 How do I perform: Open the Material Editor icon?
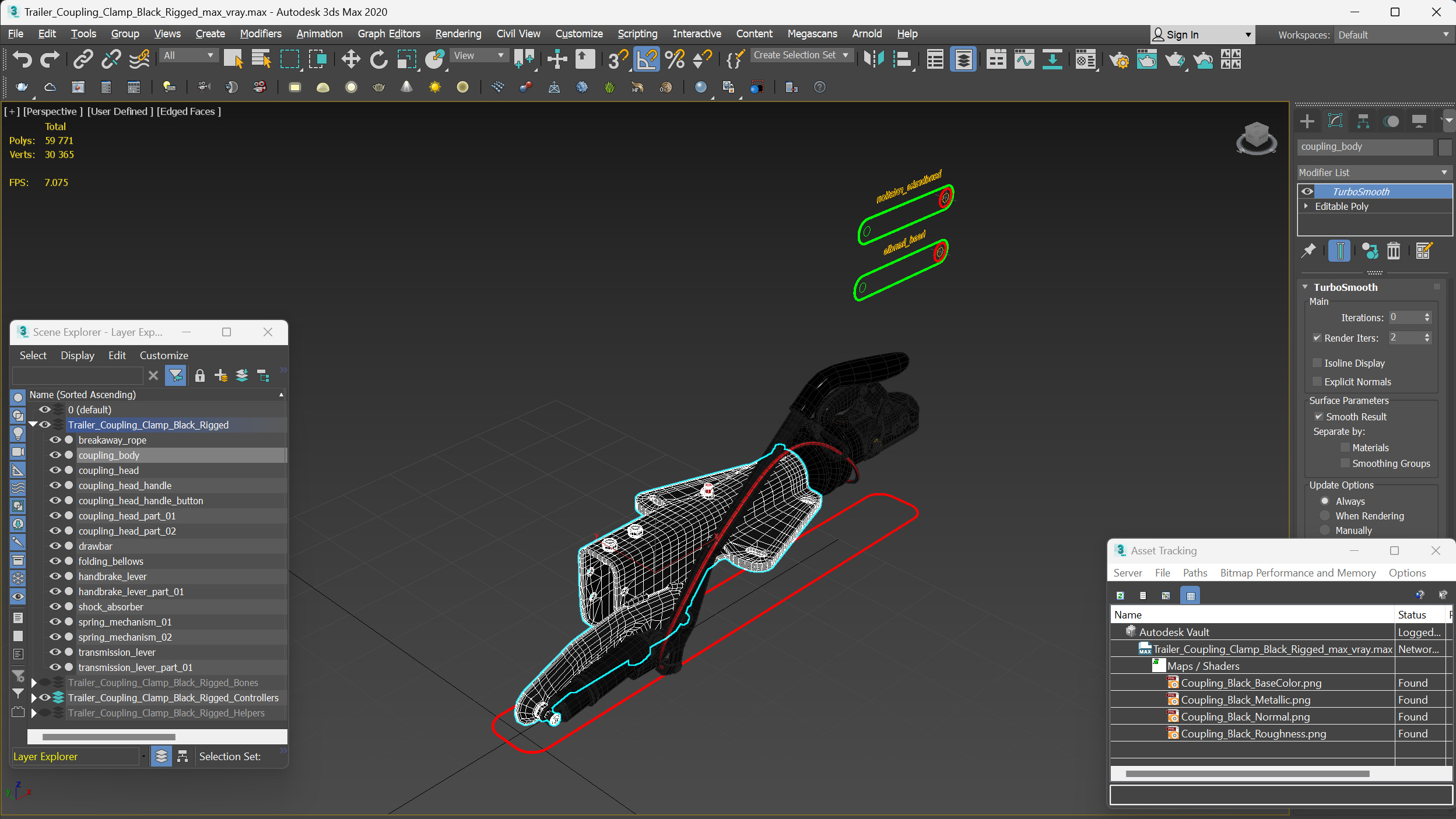1085,59
